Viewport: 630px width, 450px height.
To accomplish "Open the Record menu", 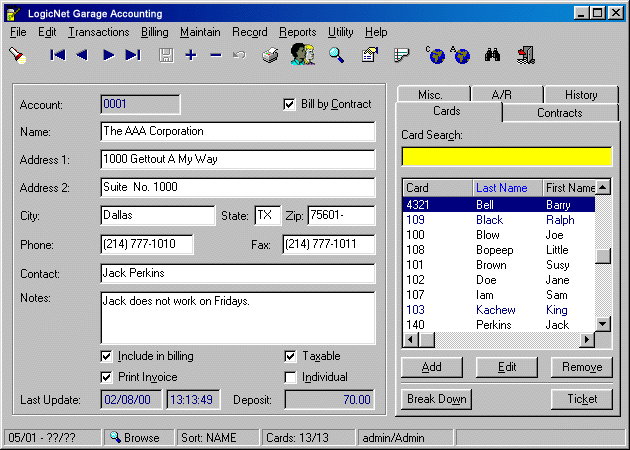I will 250,32.
